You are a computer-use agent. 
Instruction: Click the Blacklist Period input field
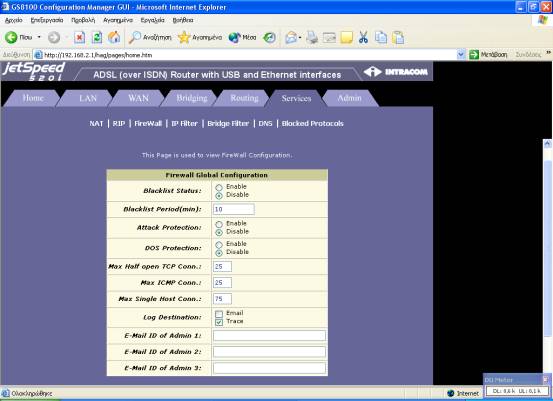[233, 209]
